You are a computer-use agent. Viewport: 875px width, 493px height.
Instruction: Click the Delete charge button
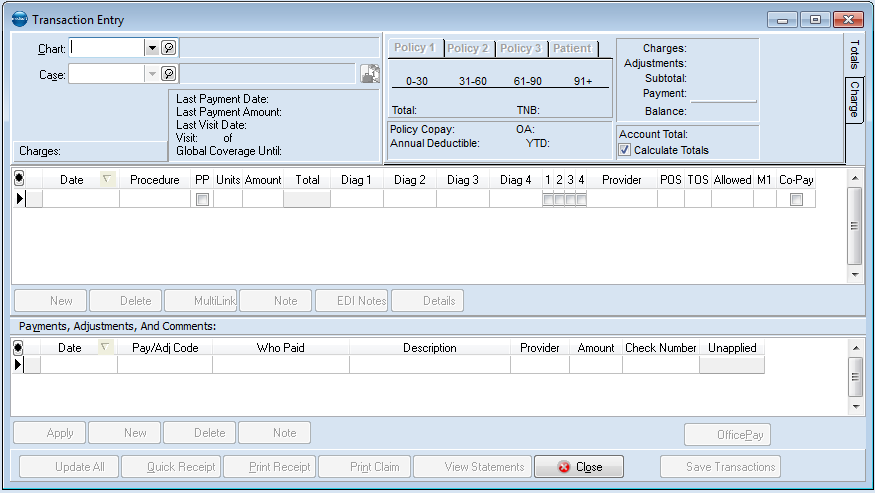[126, 300]
